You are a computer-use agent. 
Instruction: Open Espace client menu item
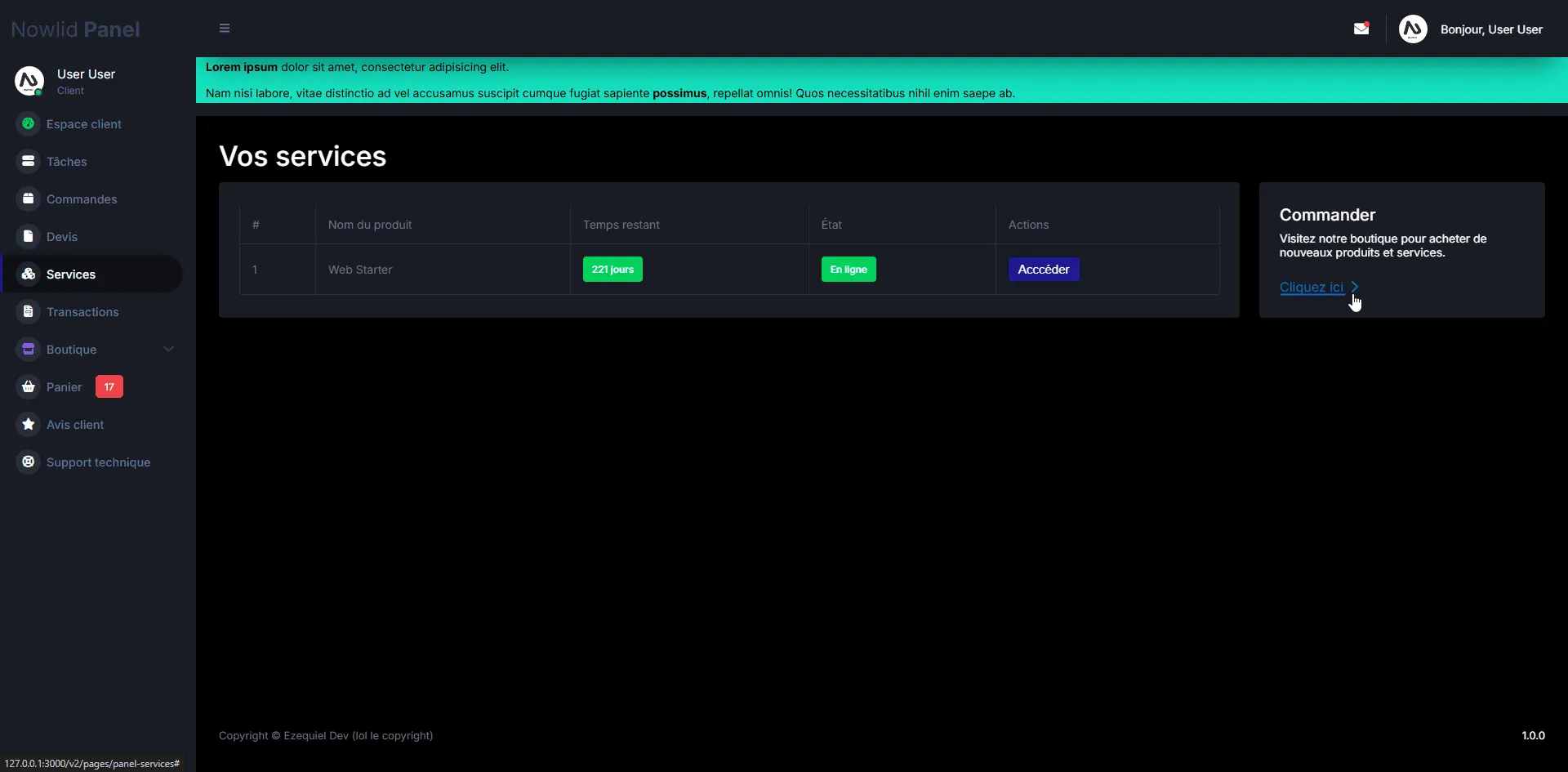[84, 124]
